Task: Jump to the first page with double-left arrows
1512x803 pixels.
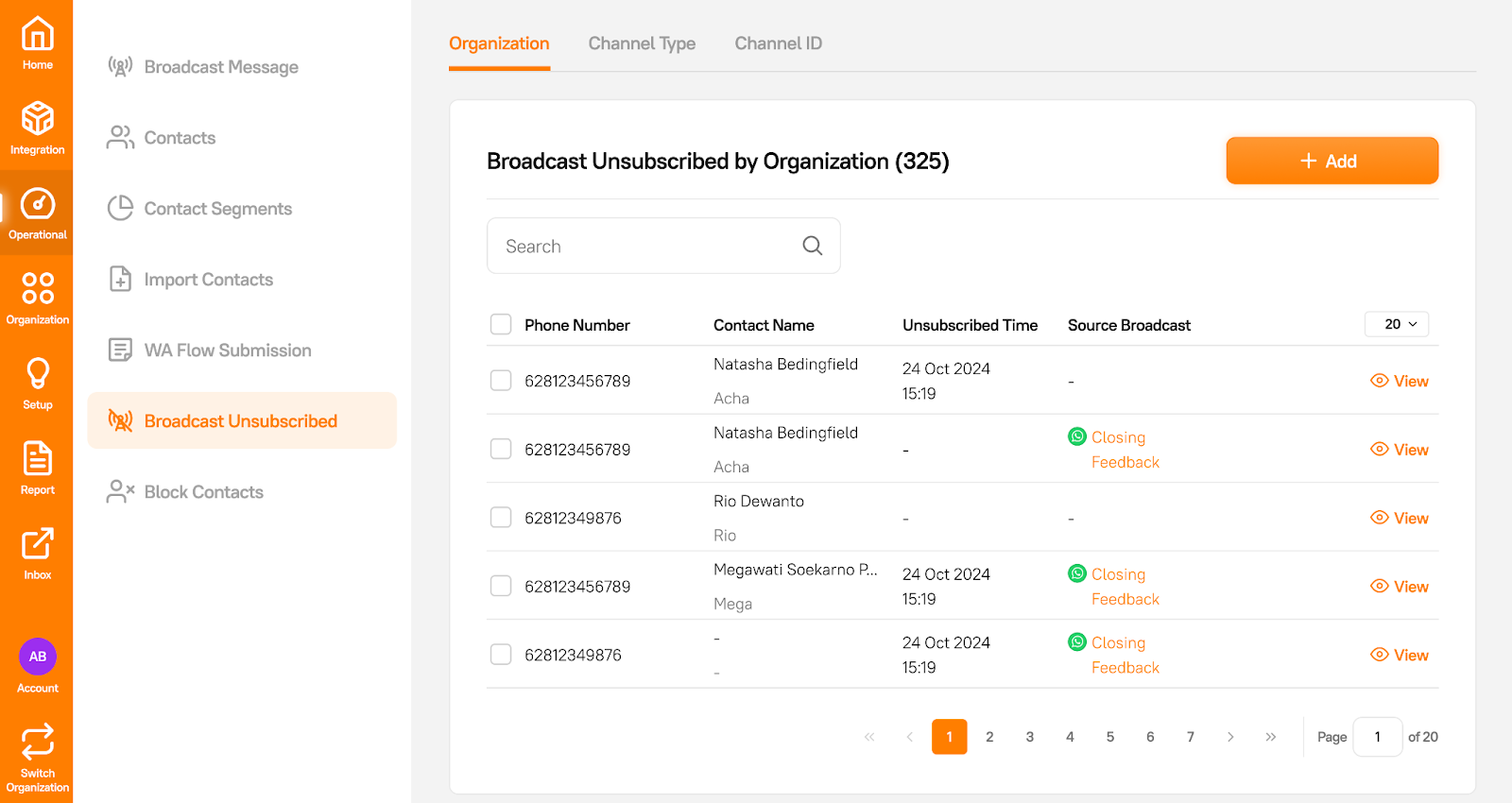Action: (x=869, y=737)
